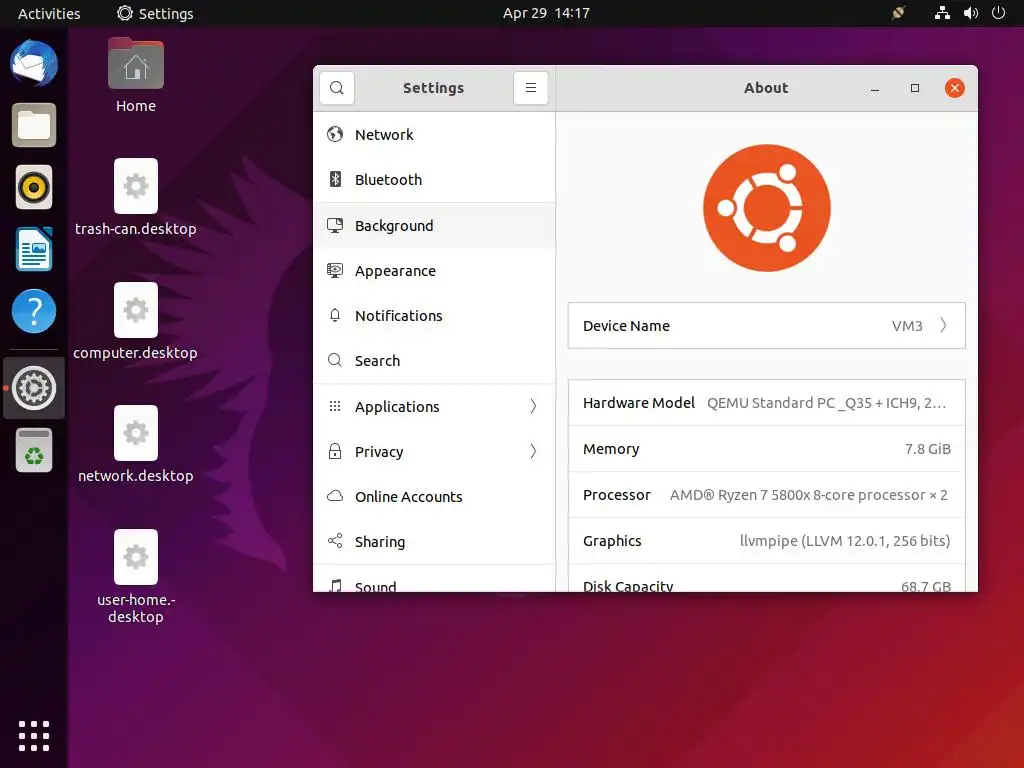Open the Trash dock icon
The width and height of the screenshot is (1024, 768).
pyautogui.click(x=34, y=450)
